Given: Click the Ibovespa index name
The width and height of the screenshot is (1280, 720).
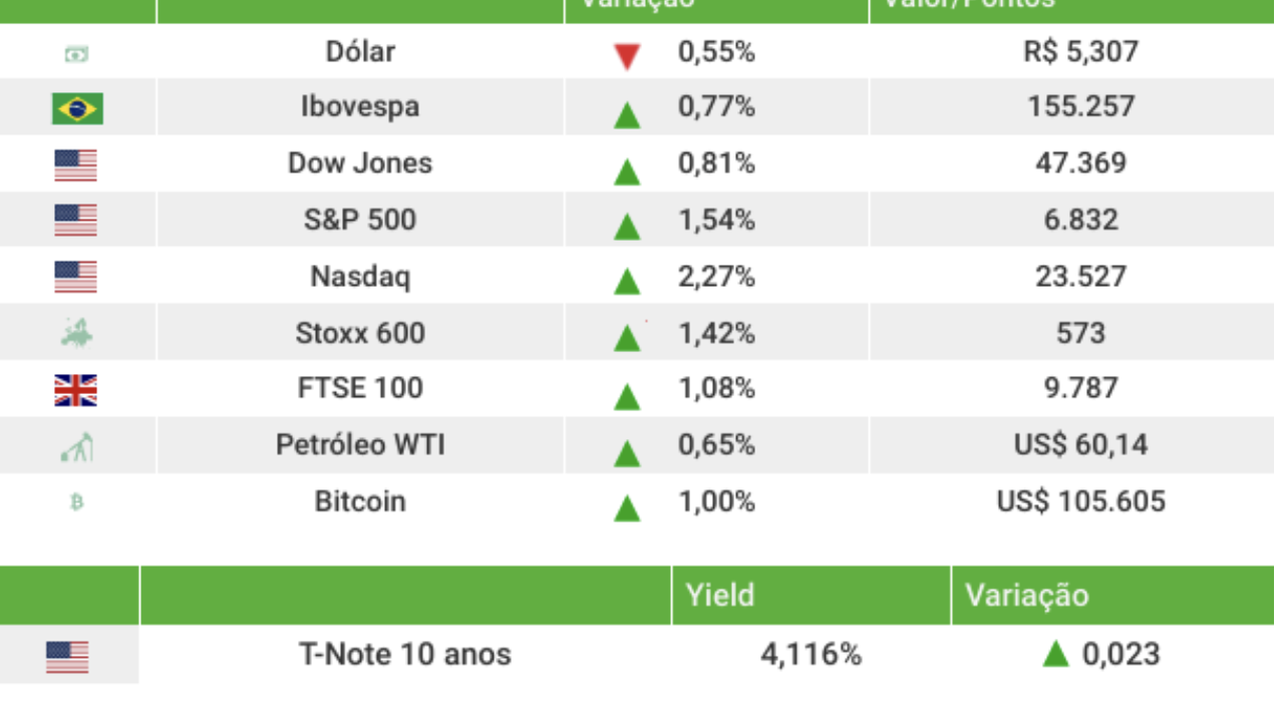Looking at the screenshot, I should tap(360, 107).
